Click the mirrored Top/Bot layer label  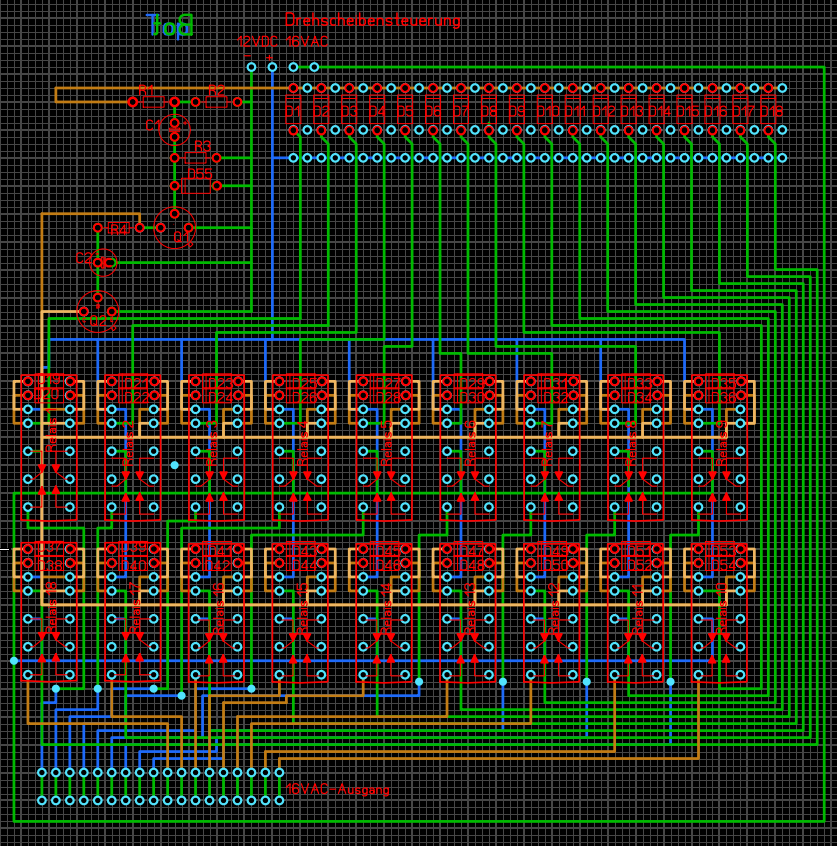tap(169, 27)
